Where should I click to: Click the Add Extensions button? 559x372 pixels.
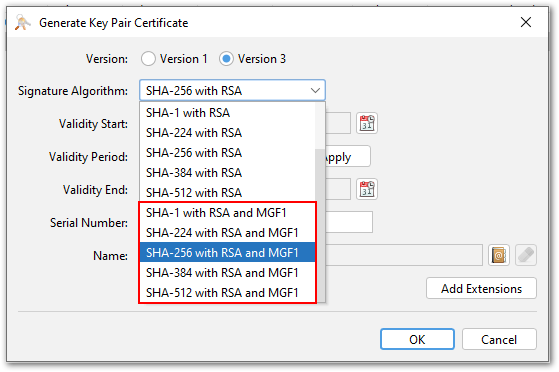[481, 288]
